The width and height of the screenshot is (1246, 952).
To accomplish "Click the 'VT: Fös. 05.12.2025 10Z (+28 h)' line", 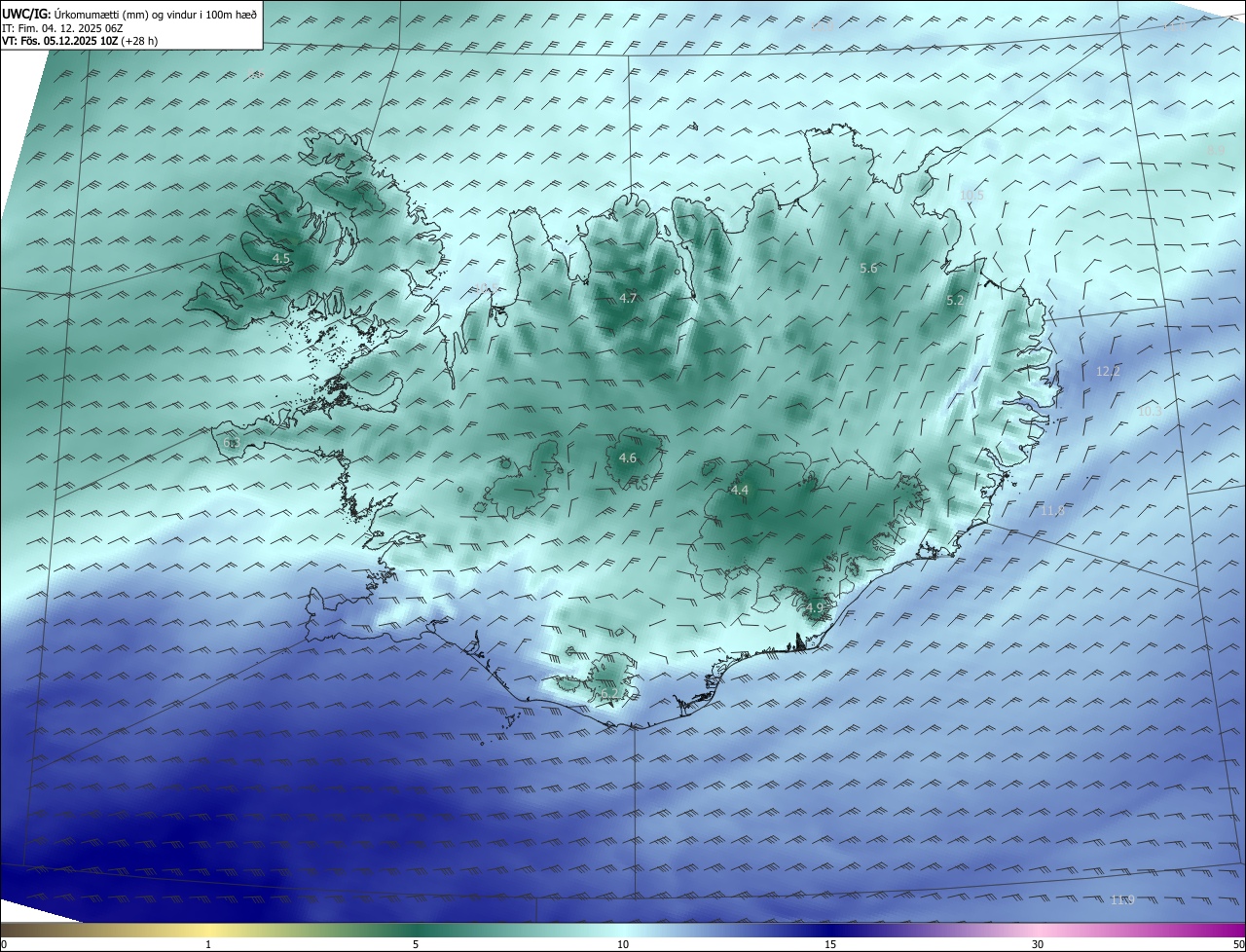I will click(80, 41).
